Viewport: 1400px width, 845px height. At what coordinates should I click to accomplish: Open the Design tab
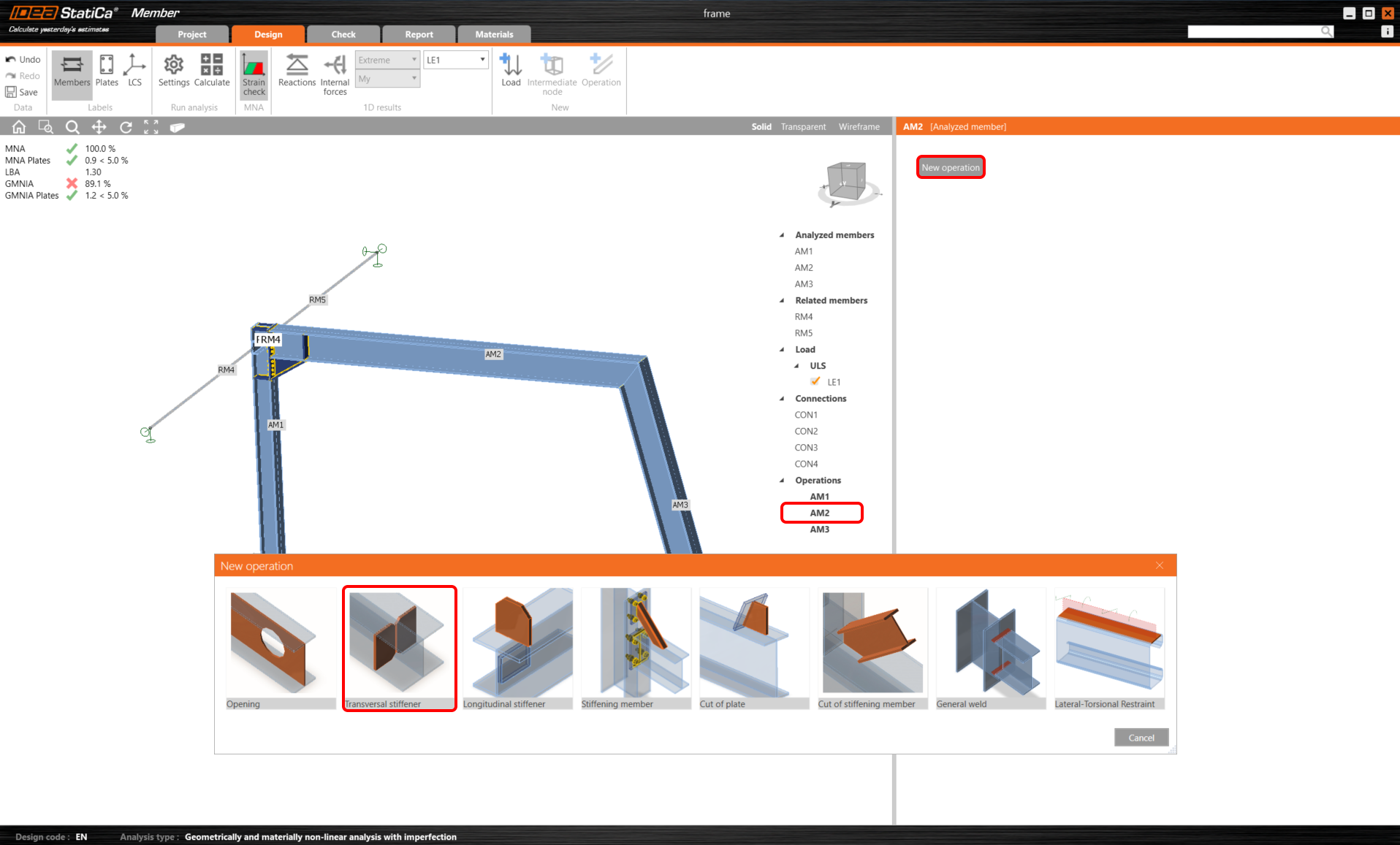point(268,34)
